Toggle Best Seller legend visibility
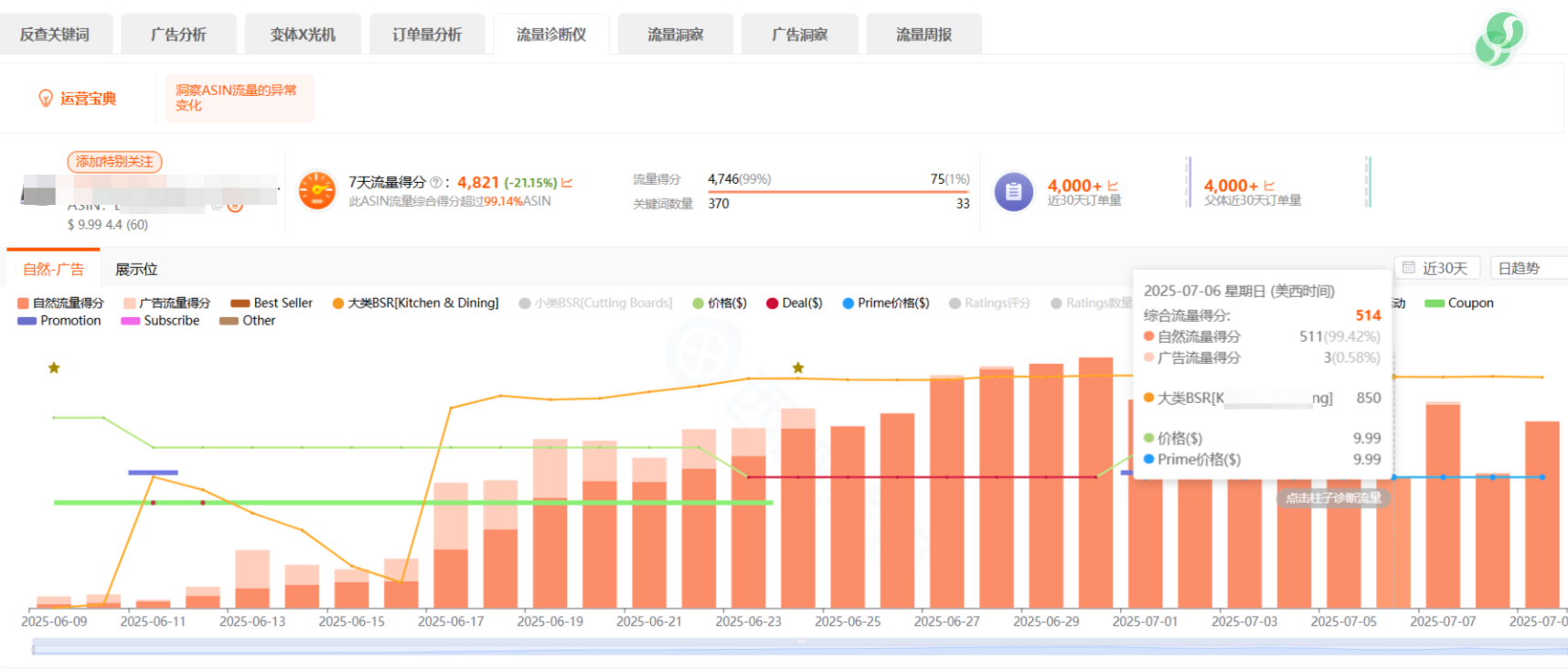Image resolution: width=1568 pixels, height=672 pixels. 272,303
